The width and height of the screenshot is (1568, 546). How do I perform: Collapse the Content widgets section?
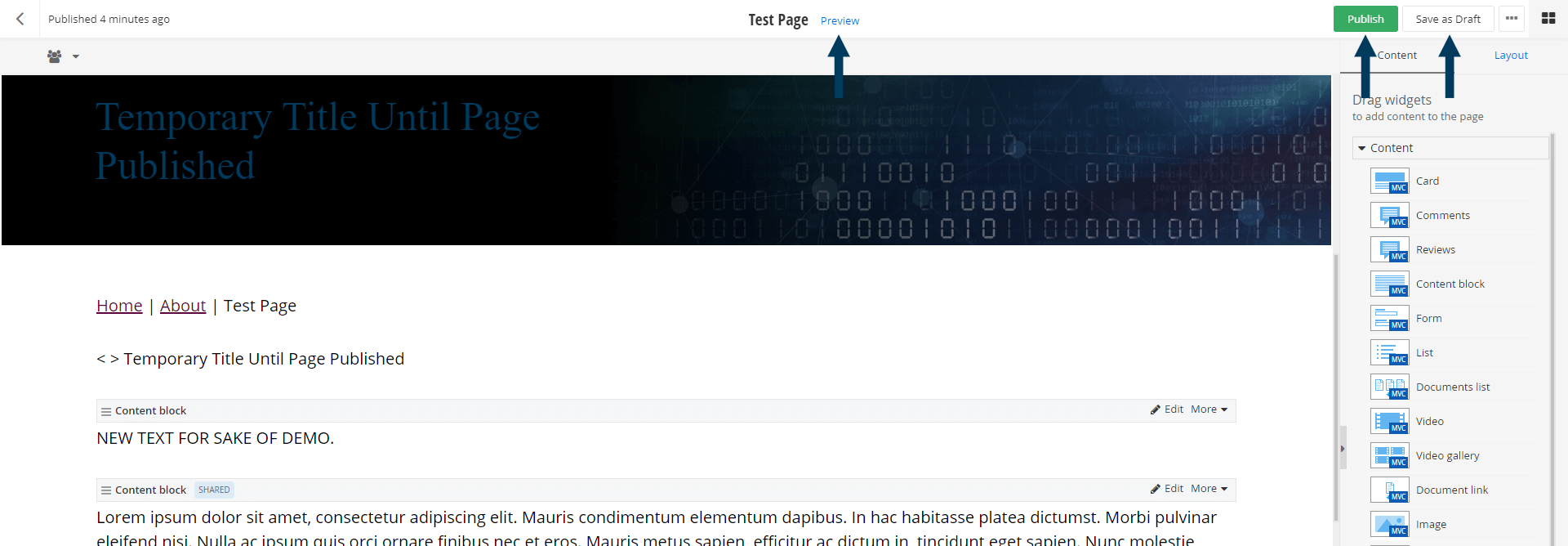(1450, 148)
